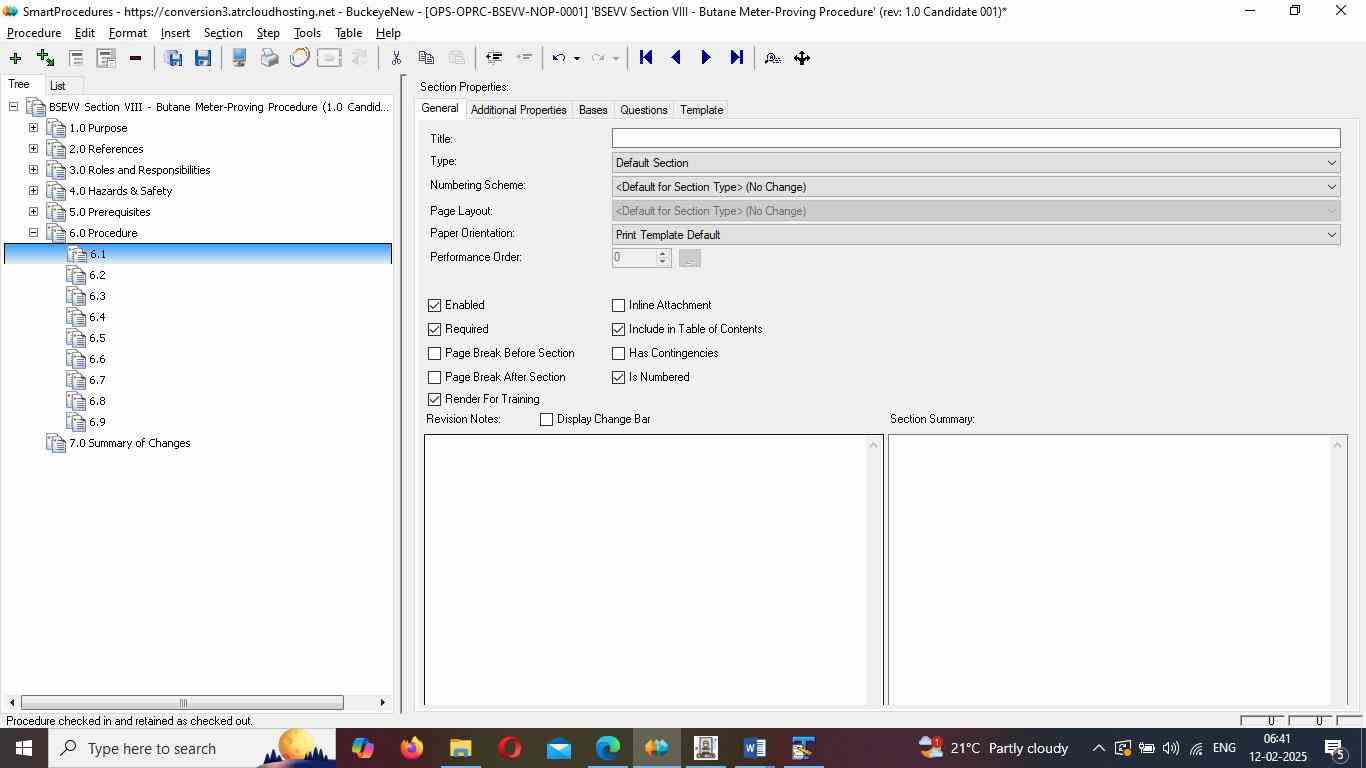Open Microsoft Edge from the taskbar
Image resolution: width=1366 pixels, height=768 pixels.
608,748
